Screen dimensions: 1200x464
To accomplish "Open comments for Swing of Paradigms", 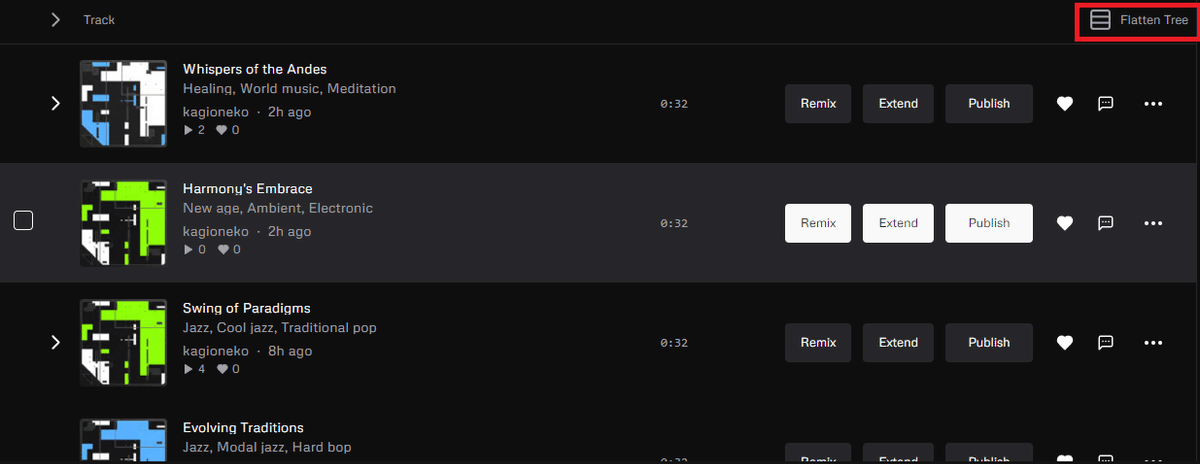I will (x=1106, y=343).
